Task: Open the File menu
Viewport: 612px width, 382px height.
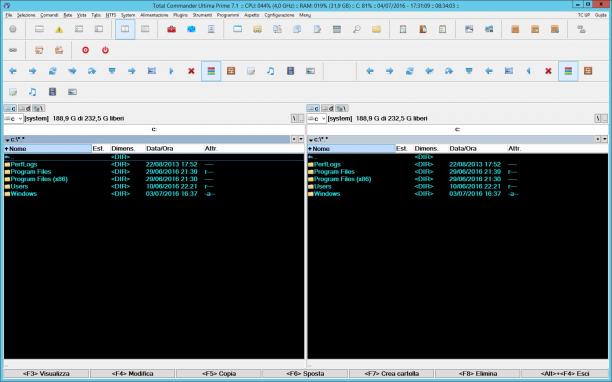Action: pyautogui.click(x=9, y=15)
